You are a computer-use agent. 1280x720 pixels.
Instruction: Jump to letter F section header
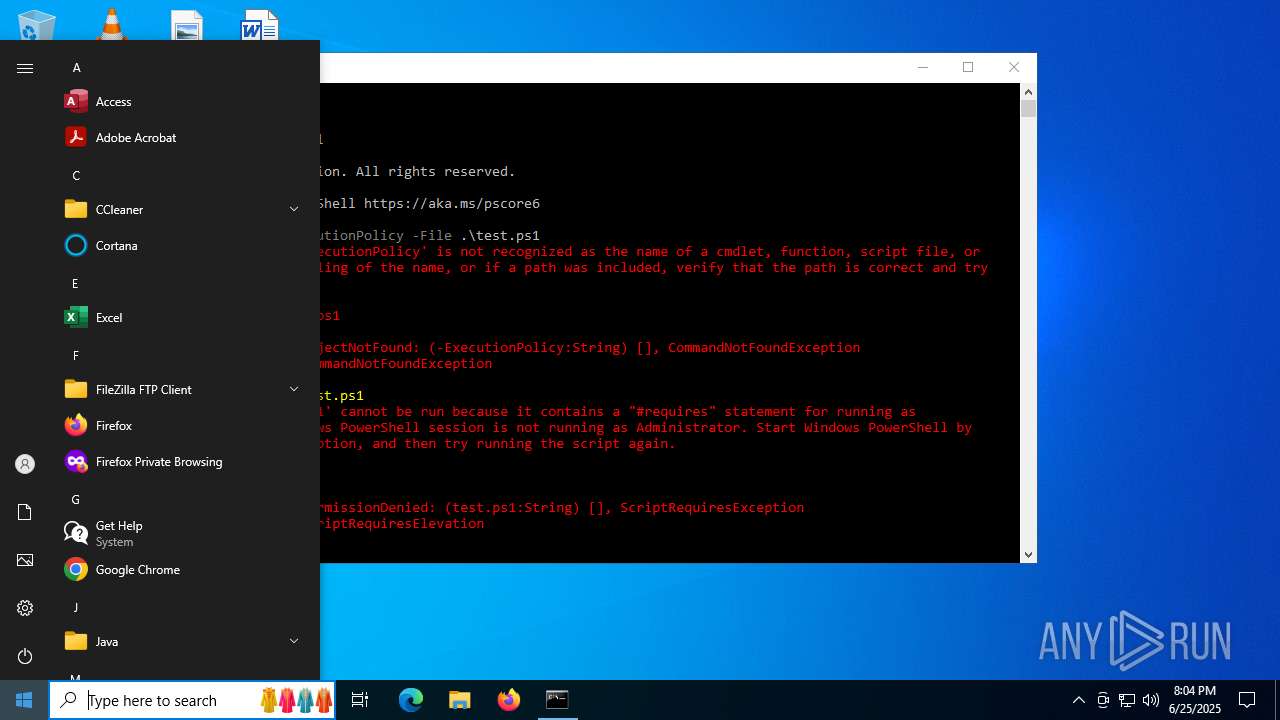(x=76, y=356)
